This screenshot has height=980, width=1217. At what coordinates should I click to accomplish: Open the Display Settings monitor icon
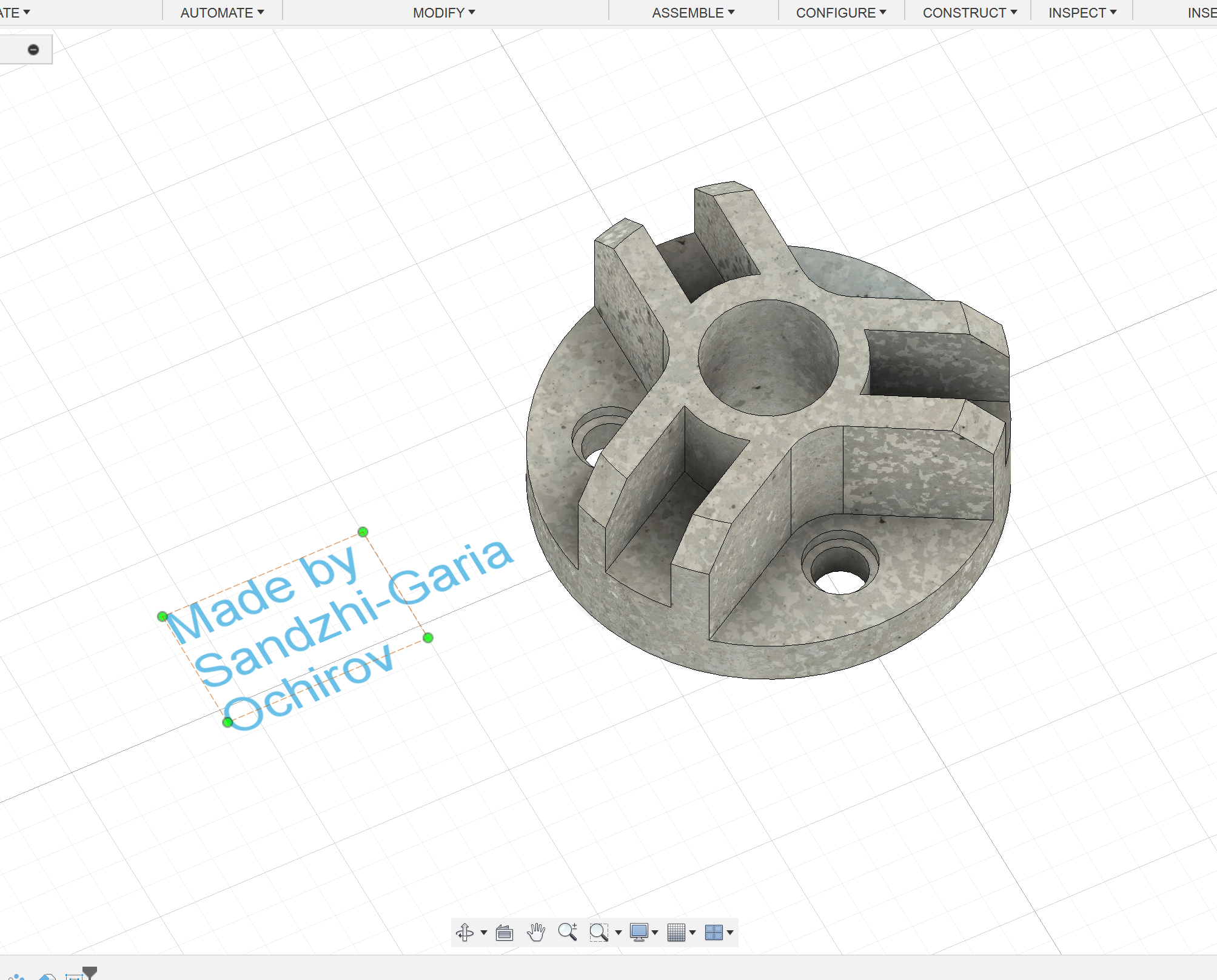[x=639, y=932]
